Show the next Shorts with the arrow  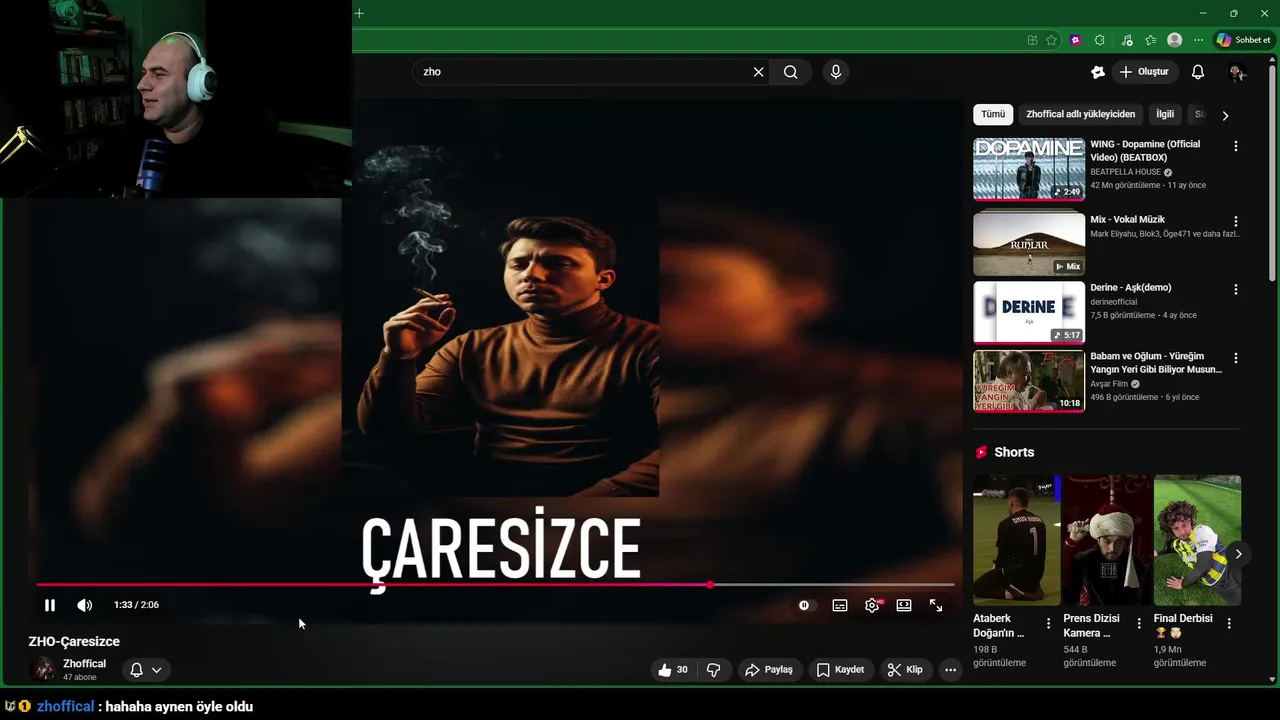point(1238,554)
